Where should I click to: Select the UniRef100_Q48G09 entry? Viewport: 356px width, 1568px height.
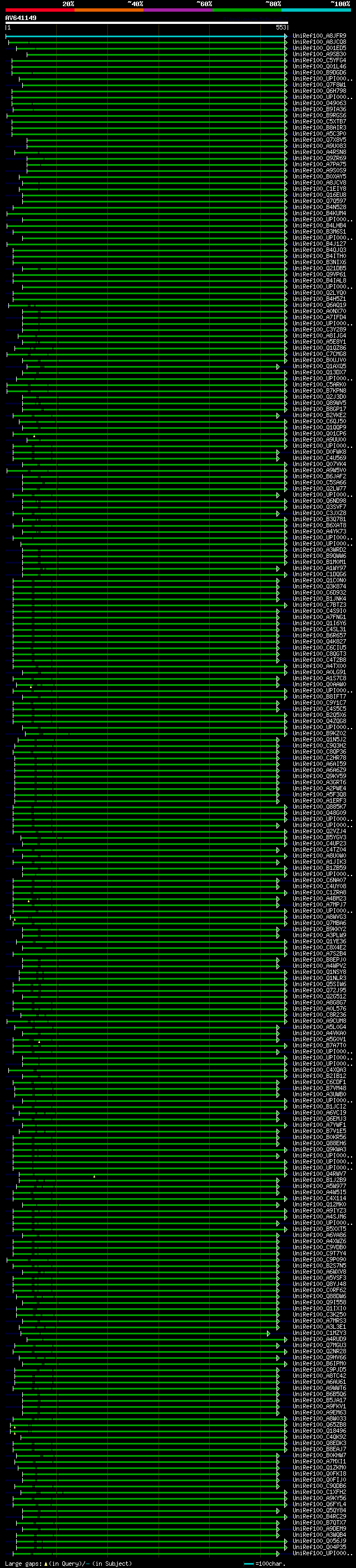click(319, 813)
